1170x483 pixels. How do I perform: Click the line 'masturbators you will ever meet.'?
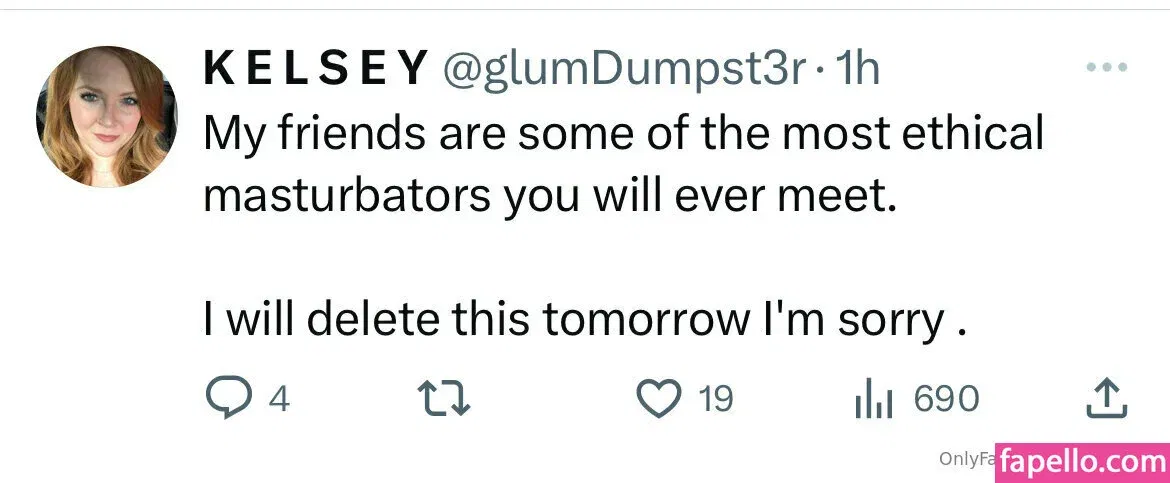click(546, 196)
